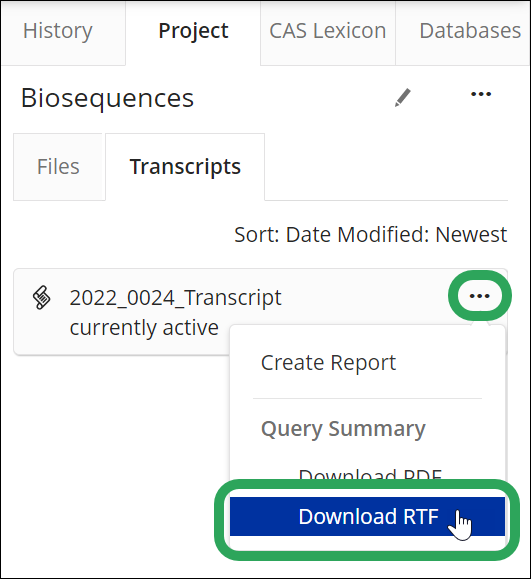Click the partially visible Download PDF option
The image size is (531, 579).
click(370, 476)
